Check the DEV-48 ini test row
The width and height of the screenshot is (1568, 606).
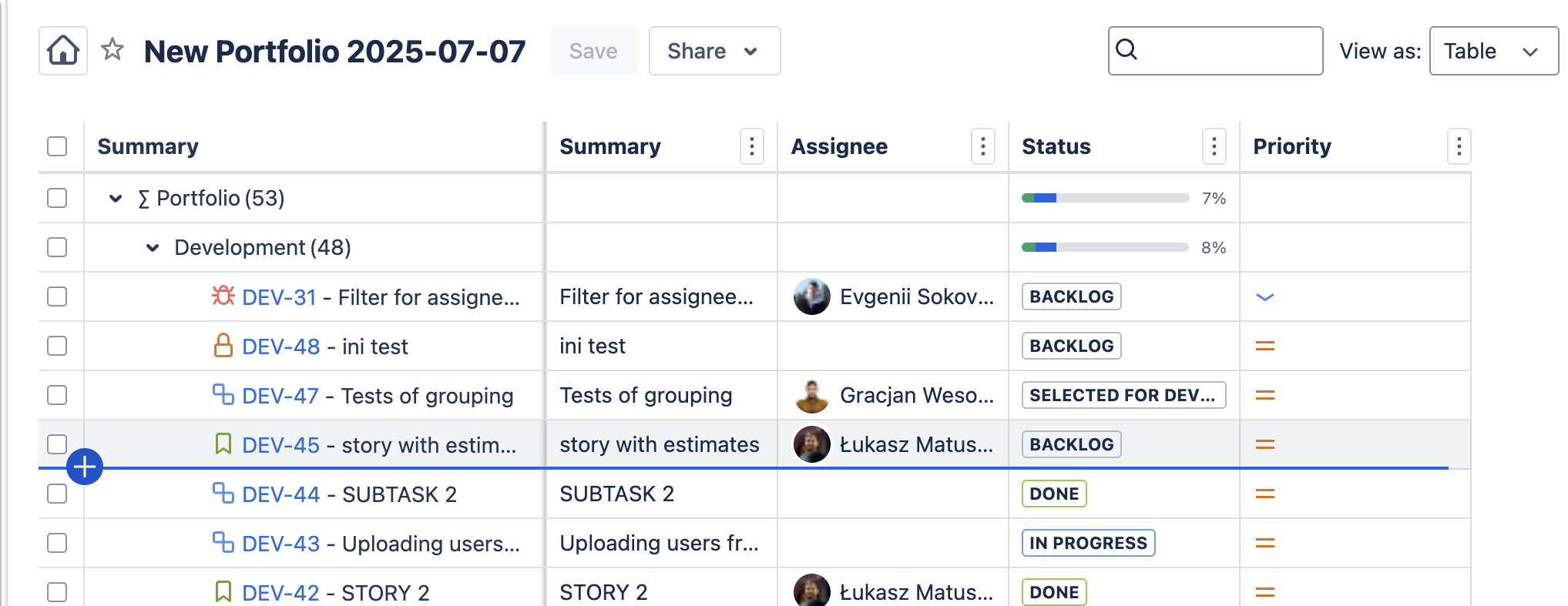click(57, 346)
